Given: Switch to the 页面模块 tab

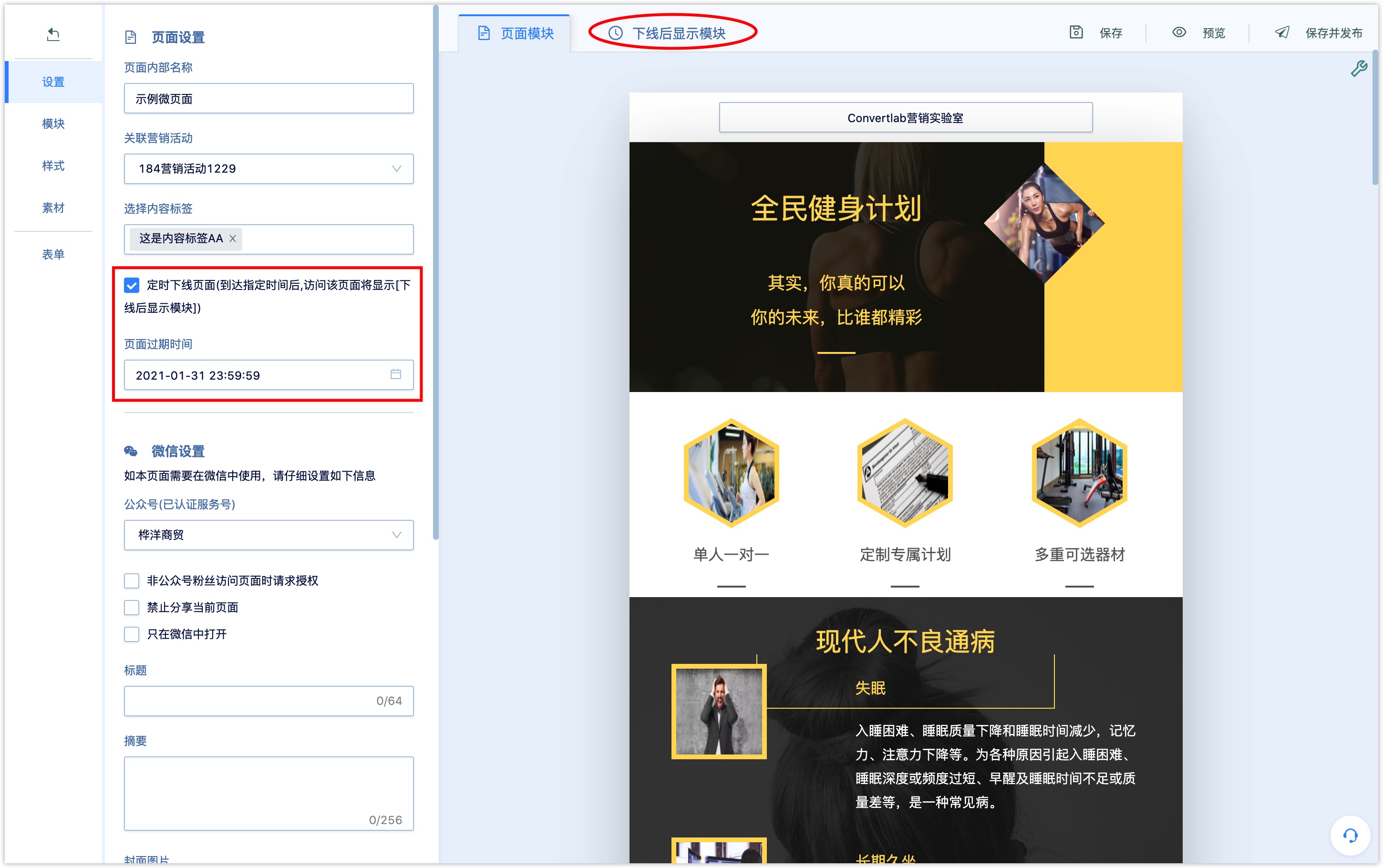Looking at the screenshot, I should tap(514, 33).
